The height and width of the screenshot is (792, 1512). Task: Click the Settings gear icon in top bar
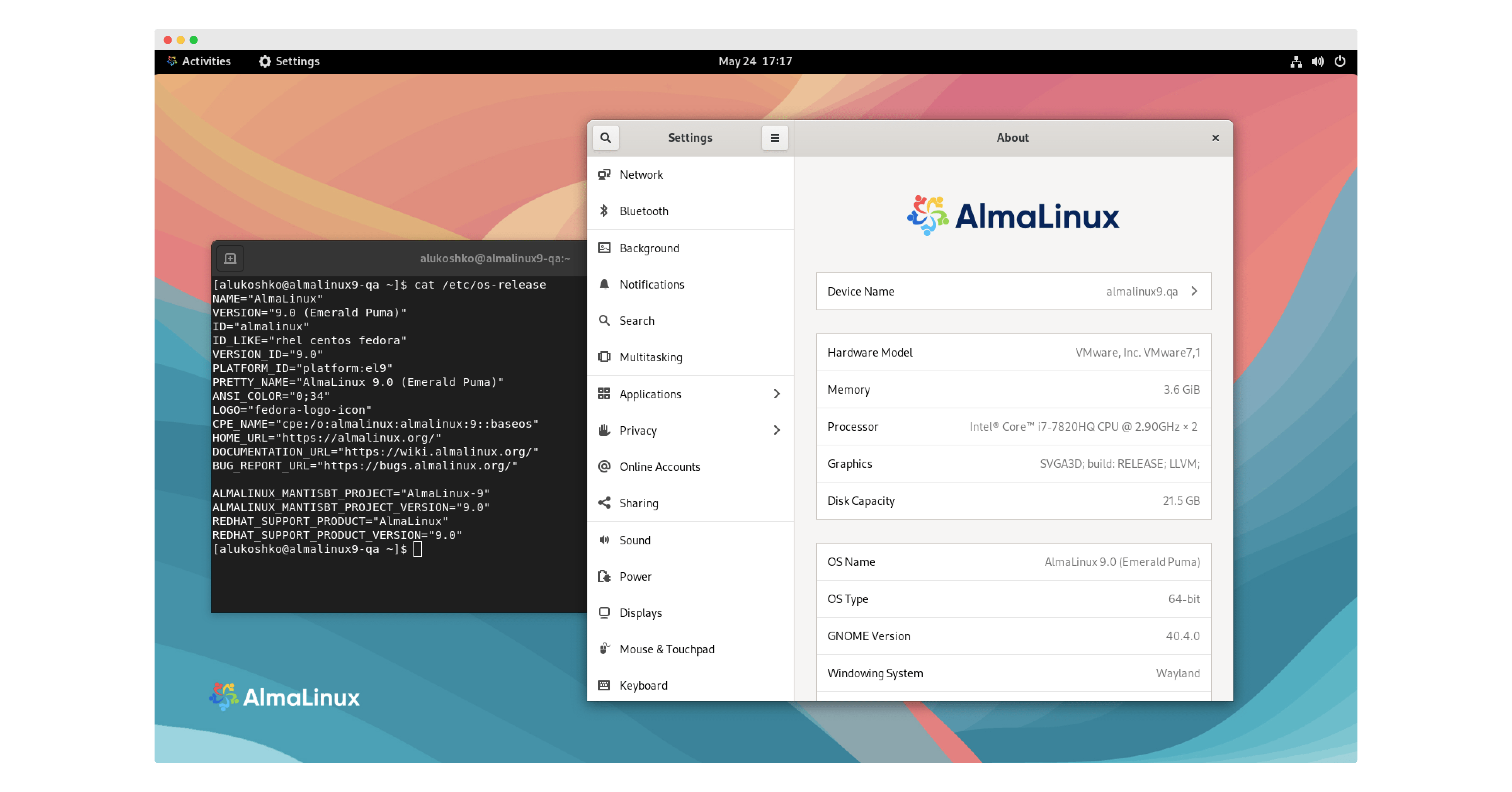coord(265,61)
